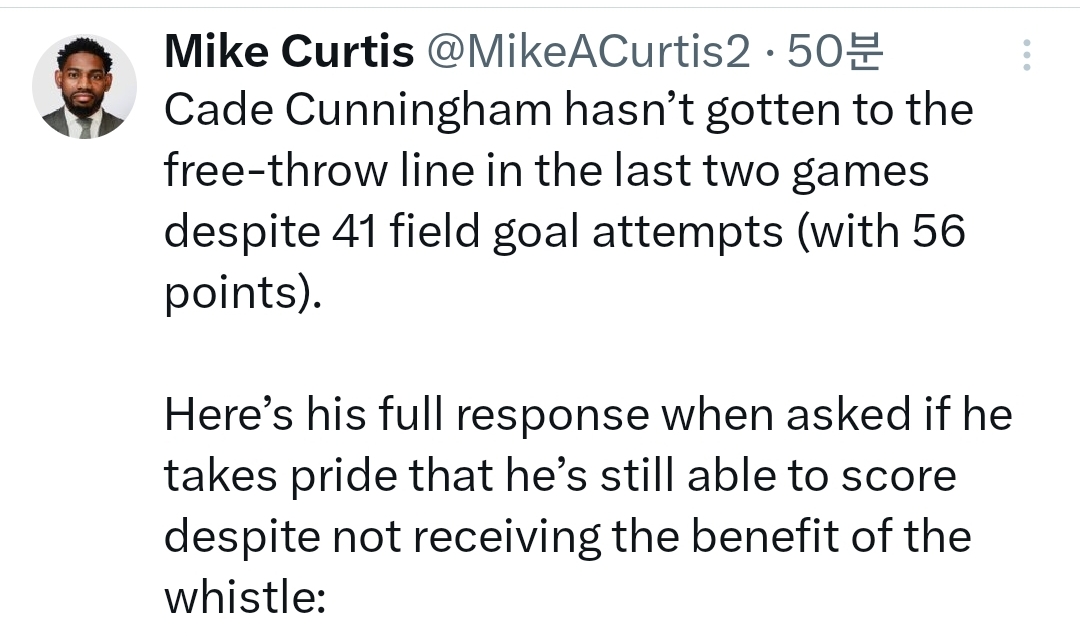The image size is (1080, 636).
Task: Open the three-dot more options menu
Action: point(1027,56)
